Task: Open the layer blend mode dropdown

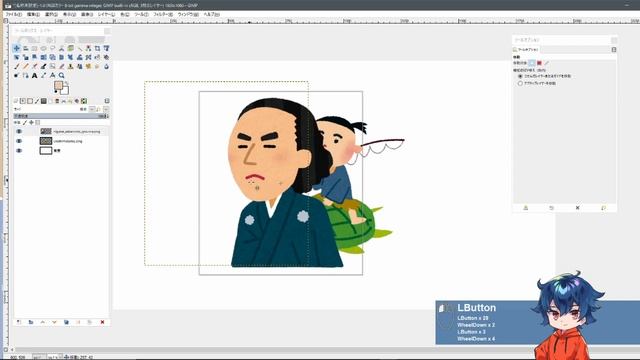Action: click(92, 109)
